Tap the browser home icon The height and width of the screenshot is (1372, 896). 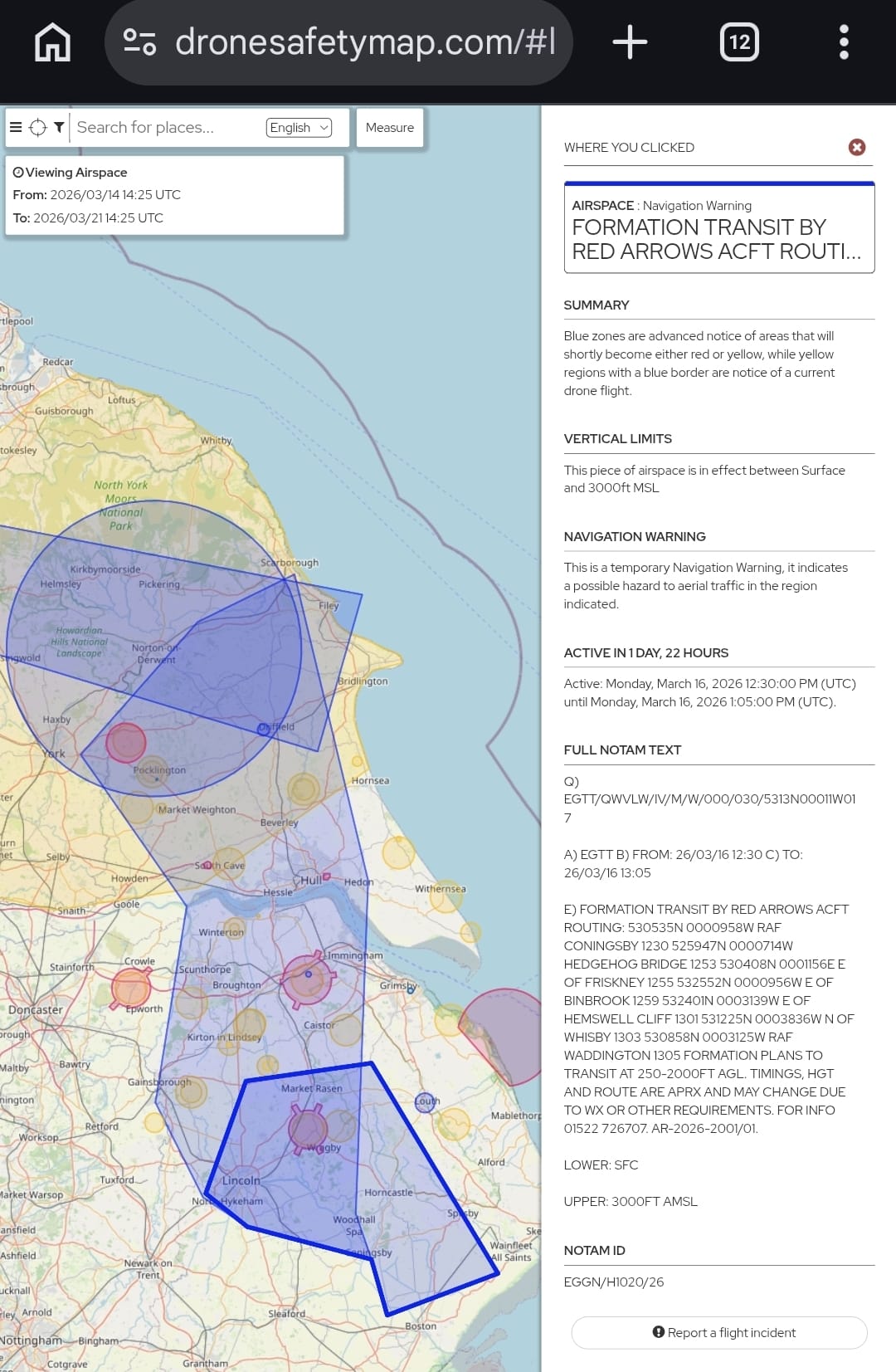(x=52, y=42)
